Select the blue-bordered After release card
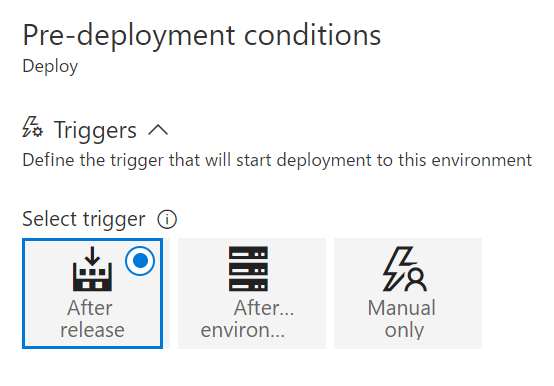Screen dimensions: 554x386 click(x=93, y=293)
